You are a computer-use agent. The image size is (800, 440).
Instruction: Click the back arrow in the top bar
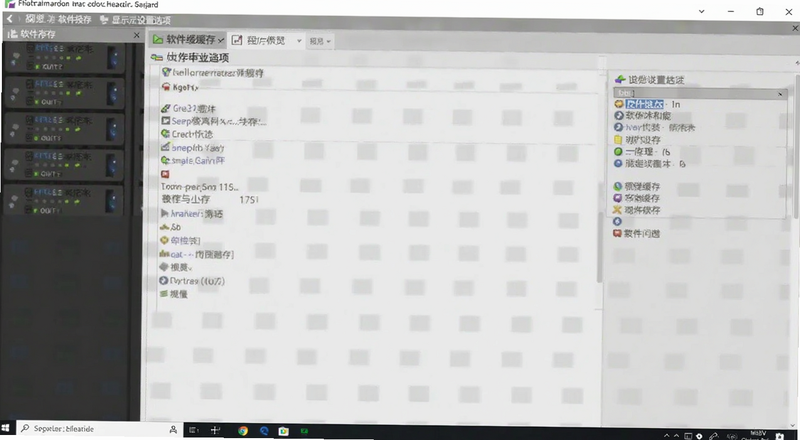coord(9,19)
